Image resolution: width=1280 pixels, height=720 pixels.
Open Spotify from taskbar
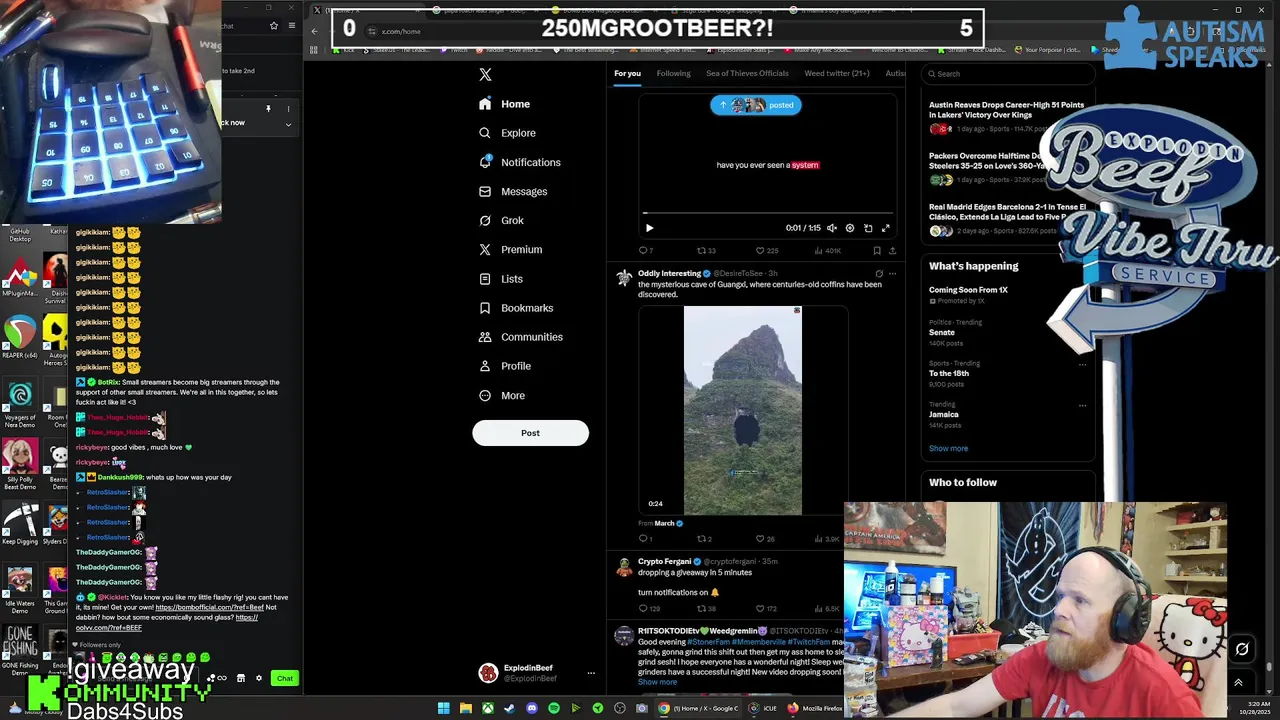tap(553, 708)
